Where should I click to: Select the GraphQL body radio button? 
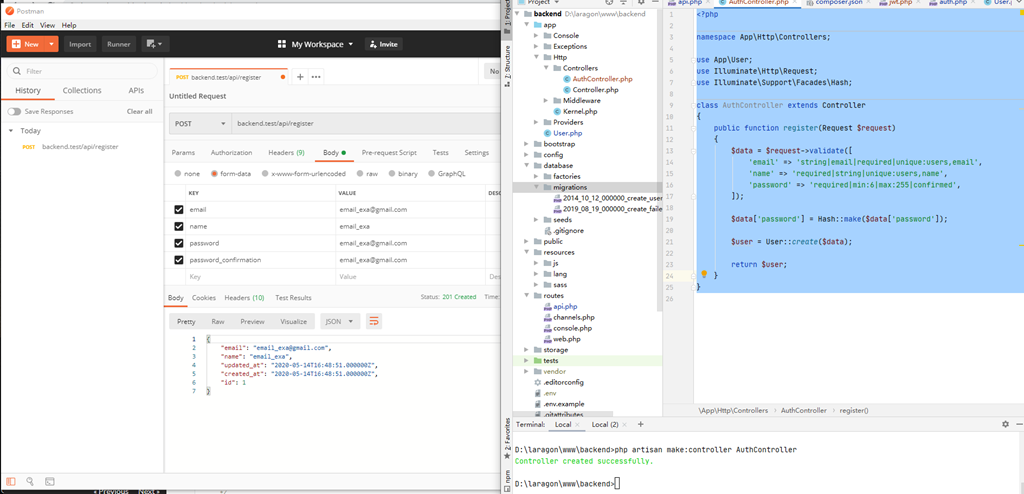pyautogui.click(x=432, y=174)
